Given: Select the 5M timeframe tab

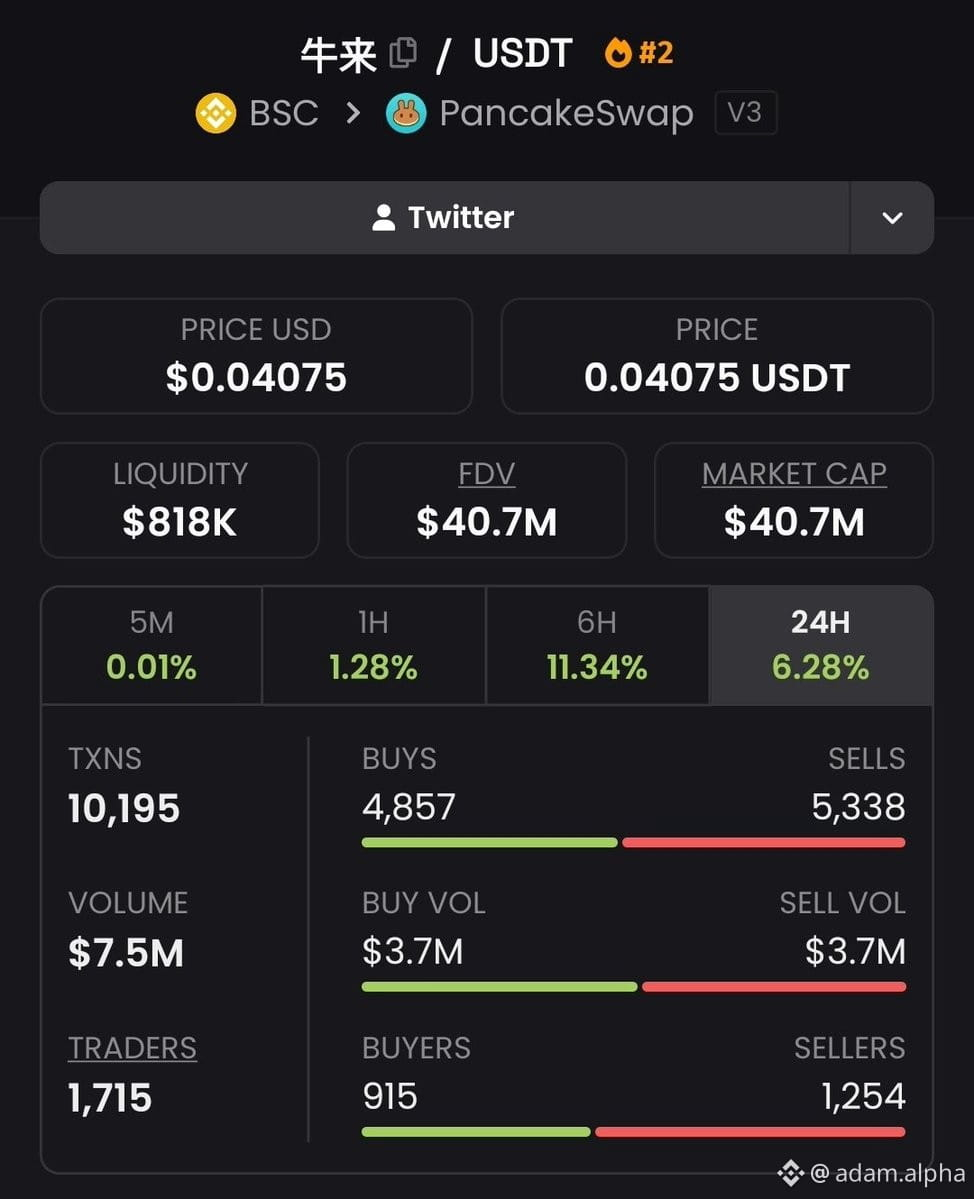Looking at the screenshot, I should click(x=151, y=645).
